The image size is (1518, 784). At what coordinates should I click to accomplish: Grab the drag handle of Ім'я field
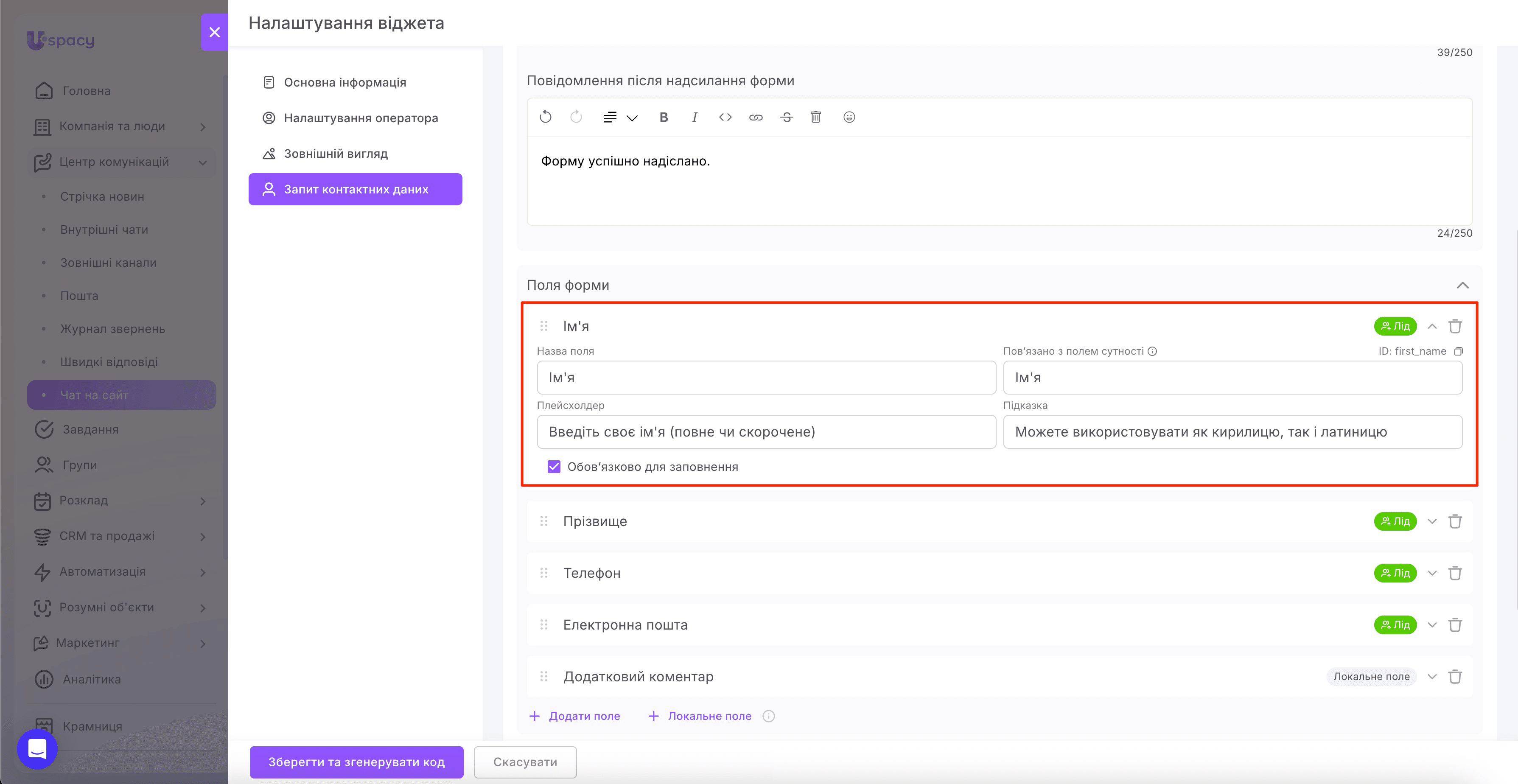click(x=544, y=326)
